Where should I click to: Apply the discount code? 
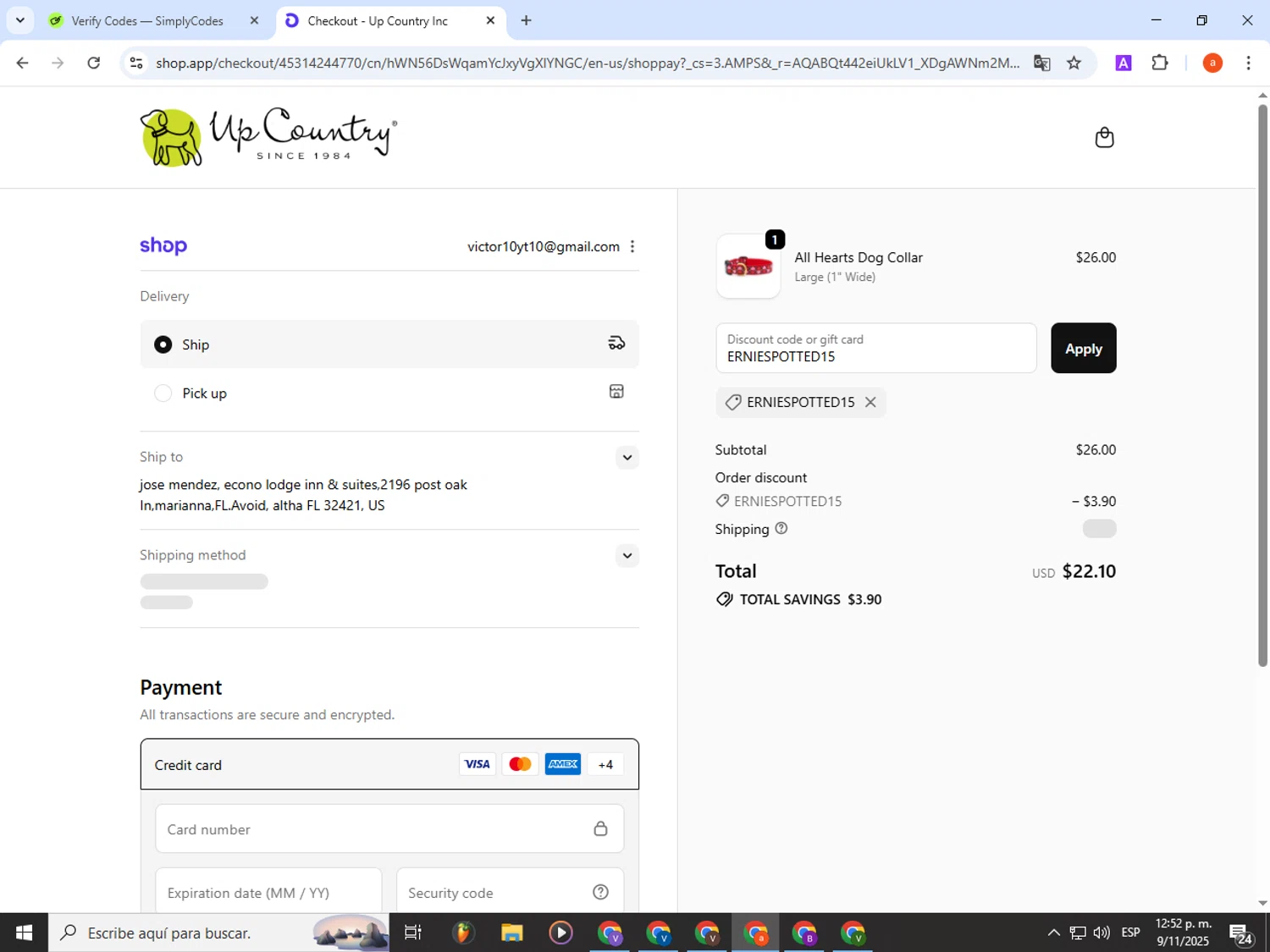coord(1083,348)
